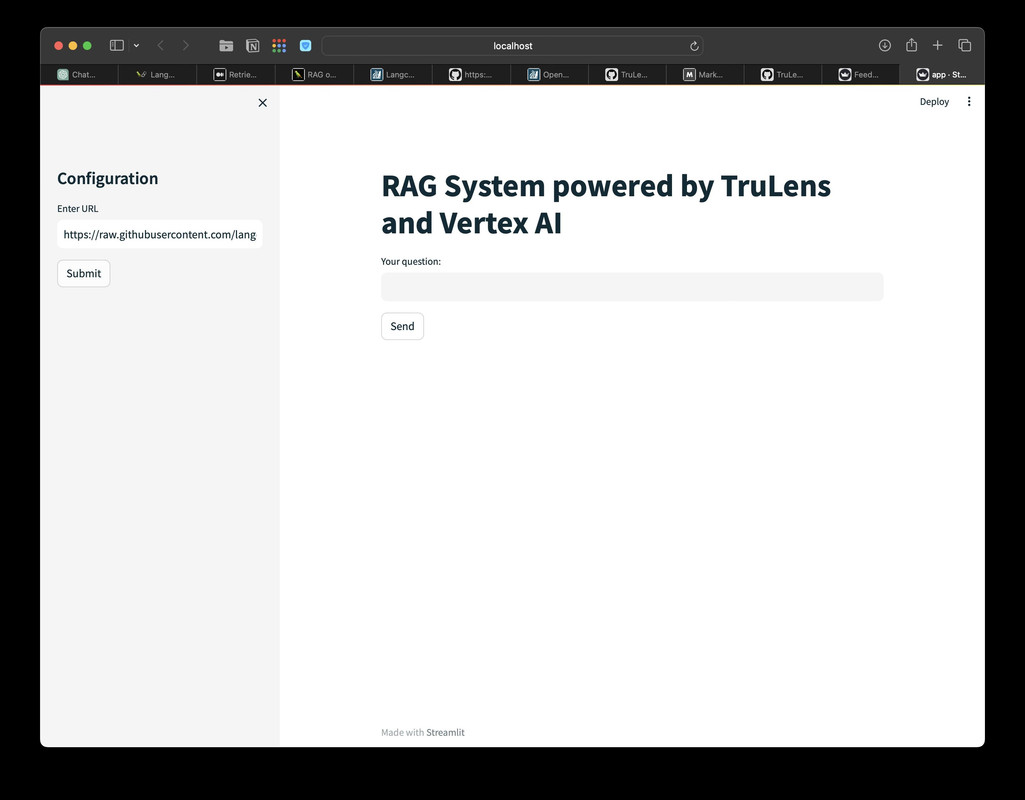Image resolution: width=1025 pixels, height=800 pixels.
Task: Focus the localhost address bar
Action: (512, 46)
